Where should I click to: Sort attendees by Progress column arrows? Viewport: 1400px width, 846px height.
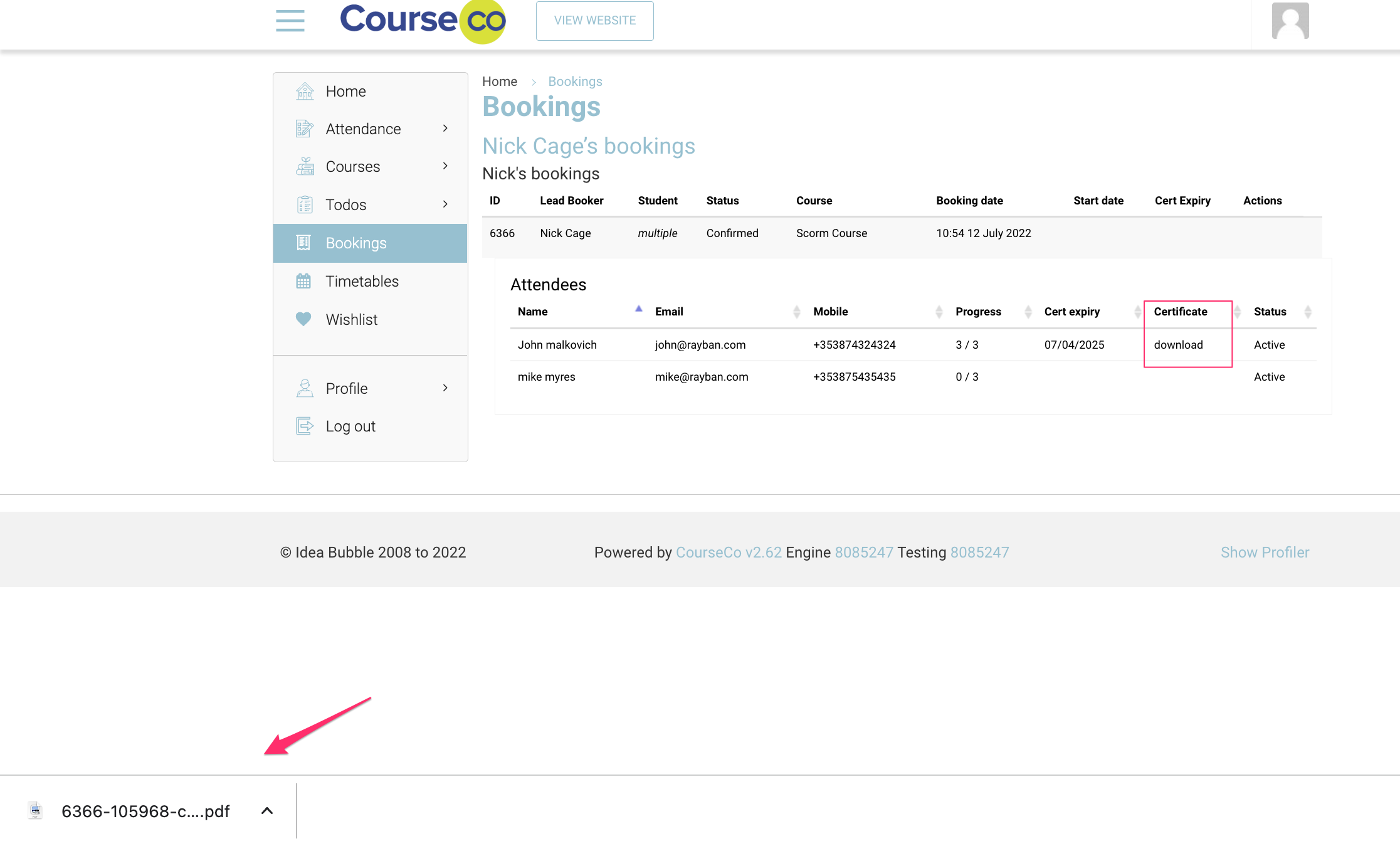tap(1028, 312)
